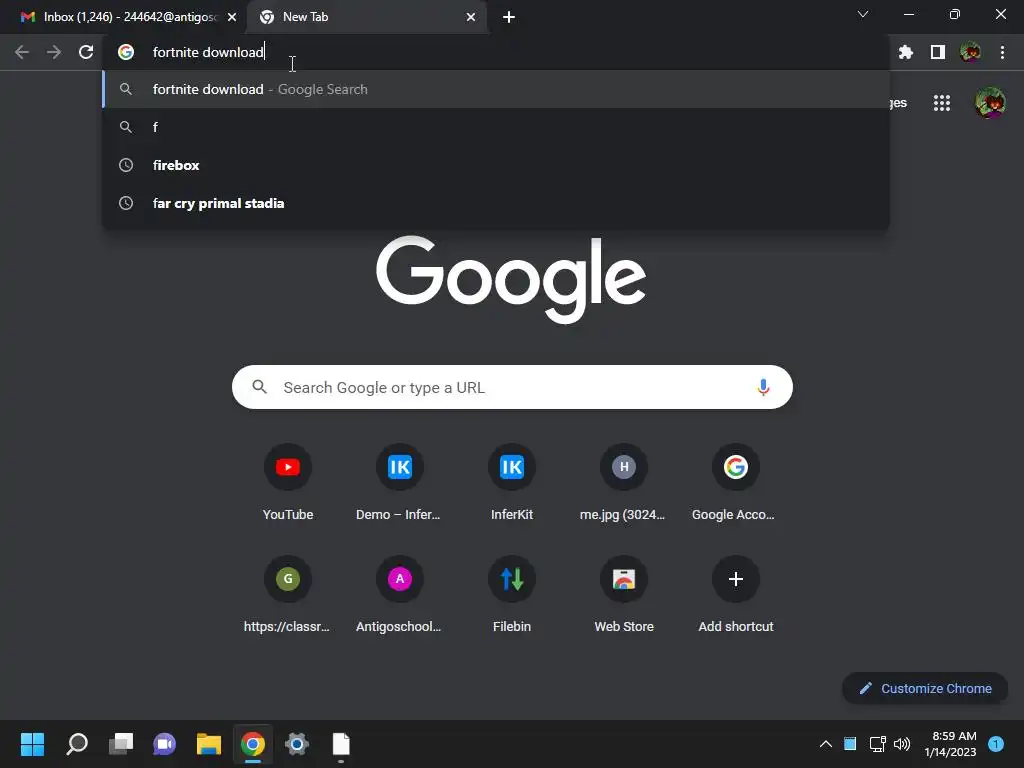This screenshot has width=1024, height=768.
Task: Click the Google search box
Action: tap(512, 387)
